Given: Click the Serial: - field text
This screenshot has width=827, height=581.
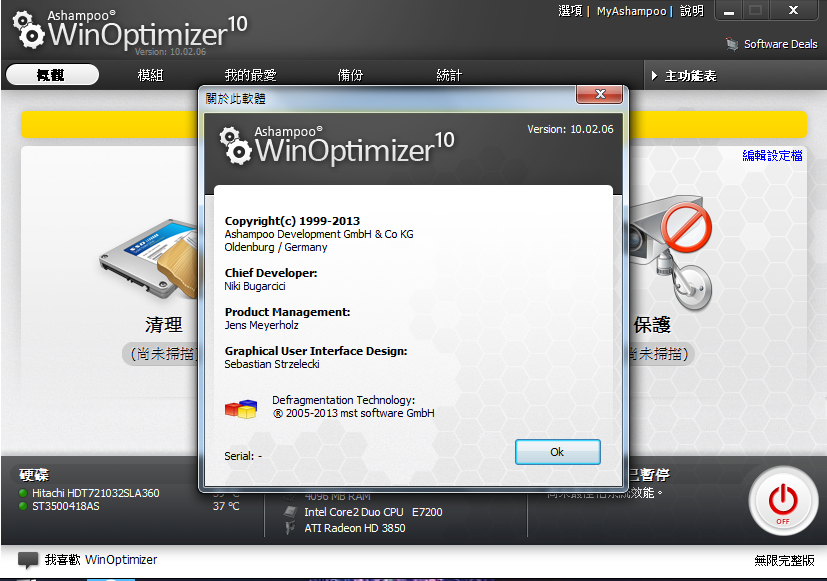Looking at the screenshot, I should click(x=243, y=456).
